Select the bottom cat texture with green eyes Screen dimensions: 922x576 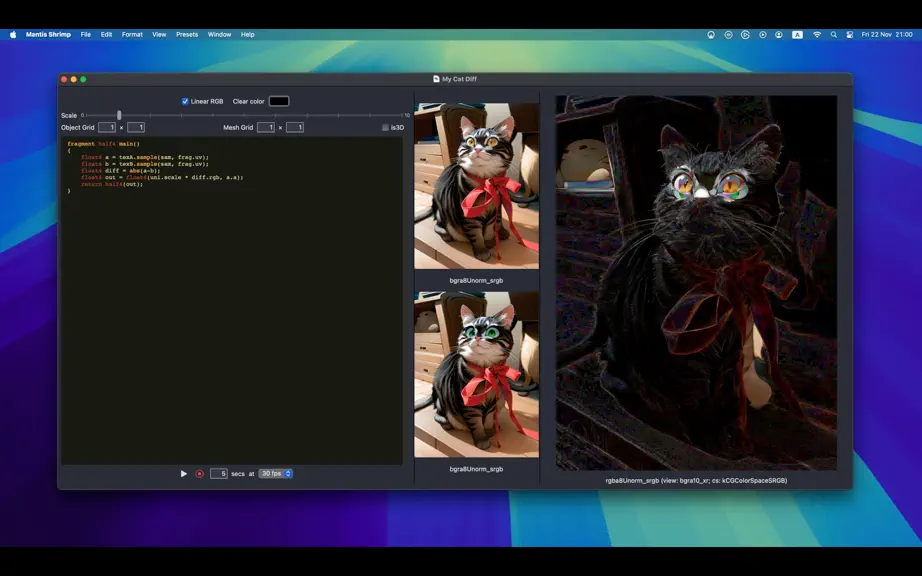point(476,375)
